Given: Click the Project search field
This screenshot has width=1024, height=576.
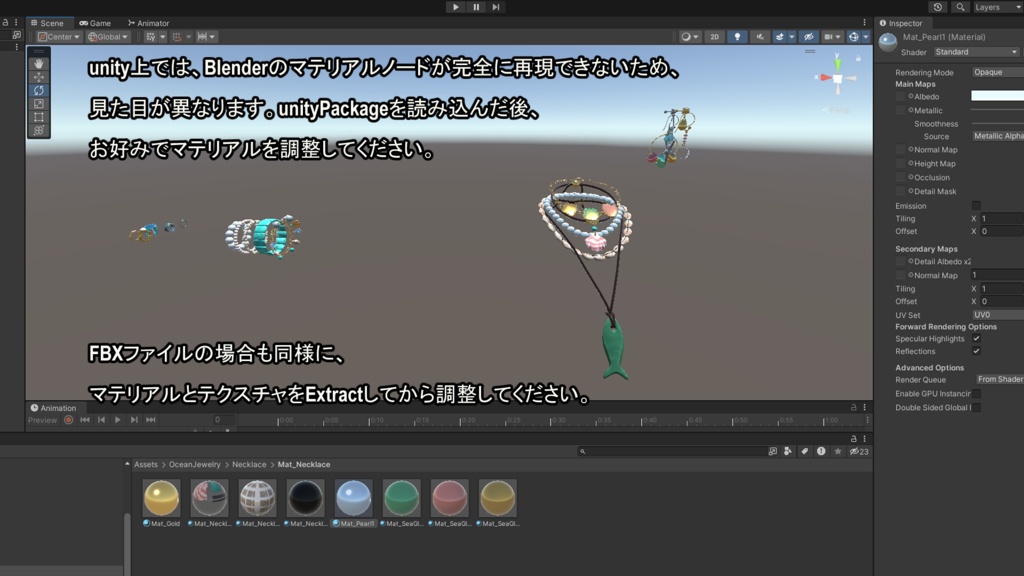Looking at the screenshot, I should point(671,451).
